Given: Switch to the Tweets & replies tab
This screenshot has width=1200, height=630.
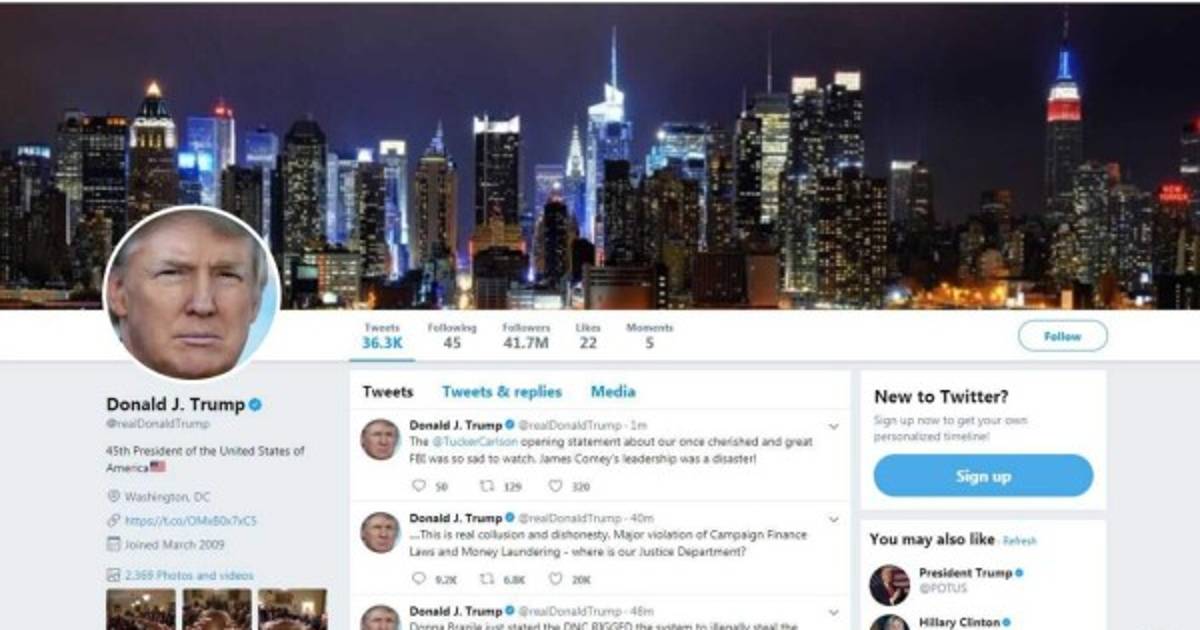Looking at the screenshot, I should (502, 392).
